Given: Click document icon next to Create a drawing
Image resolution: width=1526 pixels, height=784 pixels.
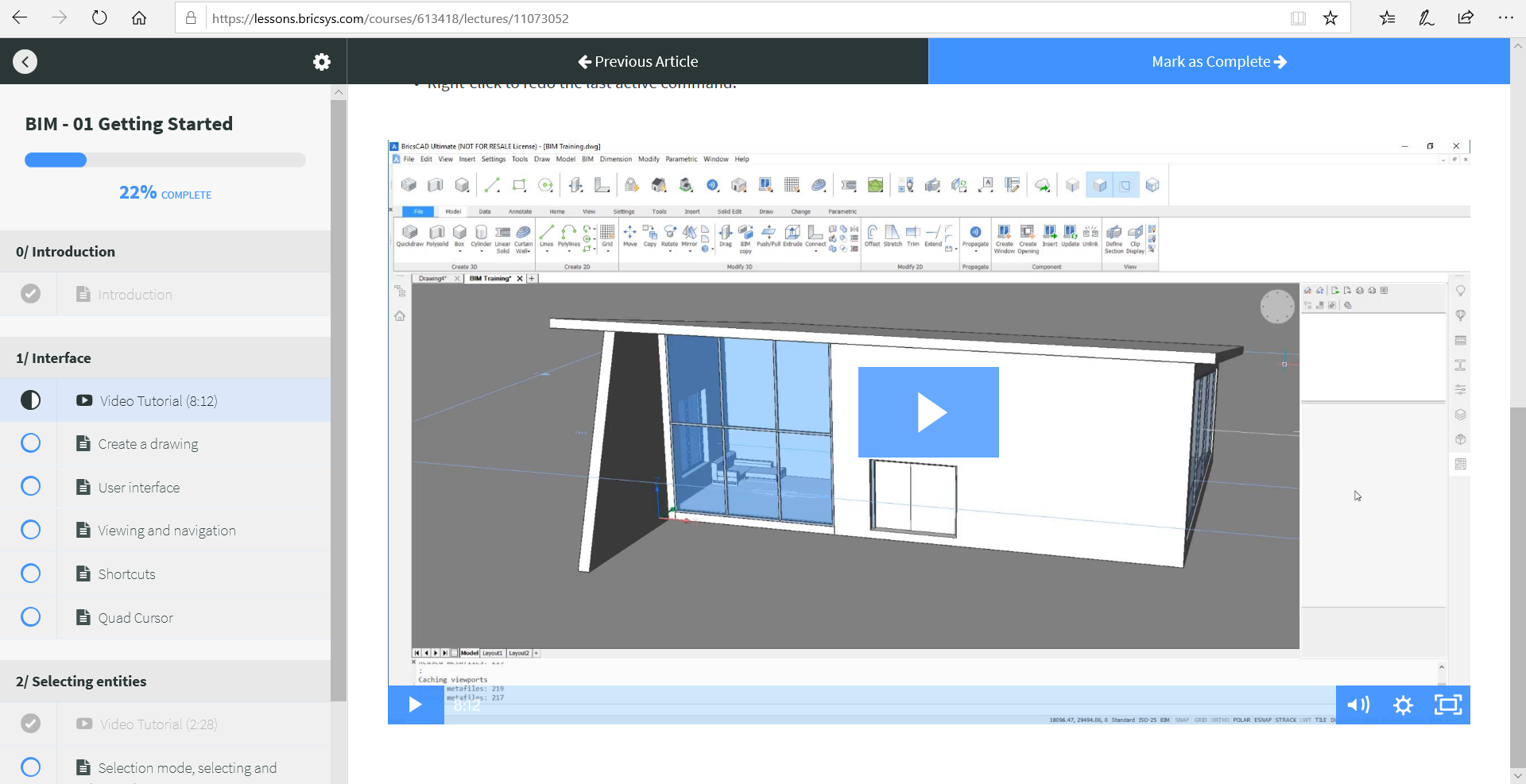Looking at the screenshot, I should pos(83,443).
